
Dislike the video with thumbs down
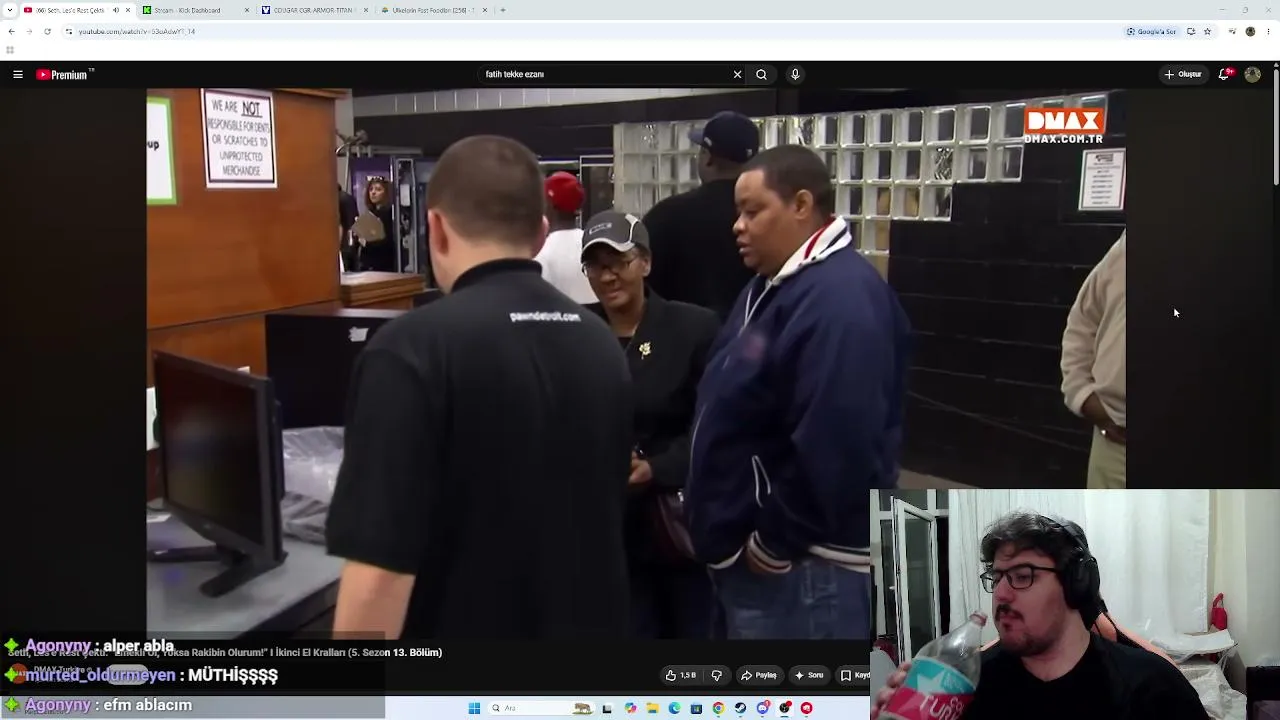pyautogui.click(x=716, y=675)
